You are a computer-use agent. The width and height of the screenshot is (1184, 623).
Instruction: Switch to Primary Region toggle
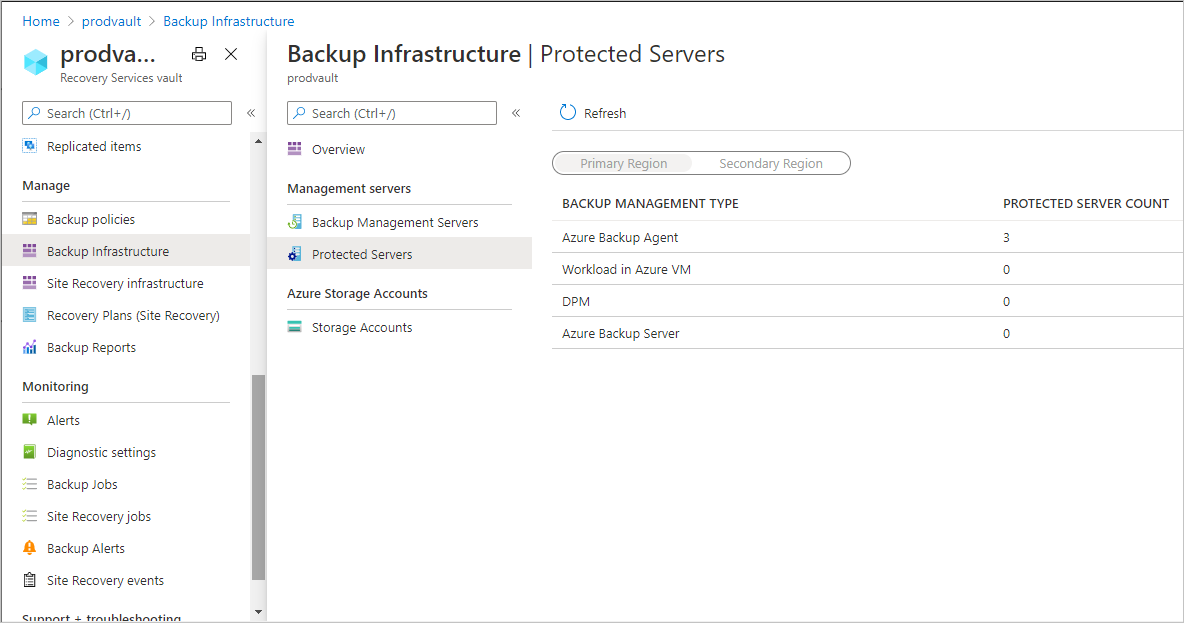pyautogui.click(x=623, y=164)
